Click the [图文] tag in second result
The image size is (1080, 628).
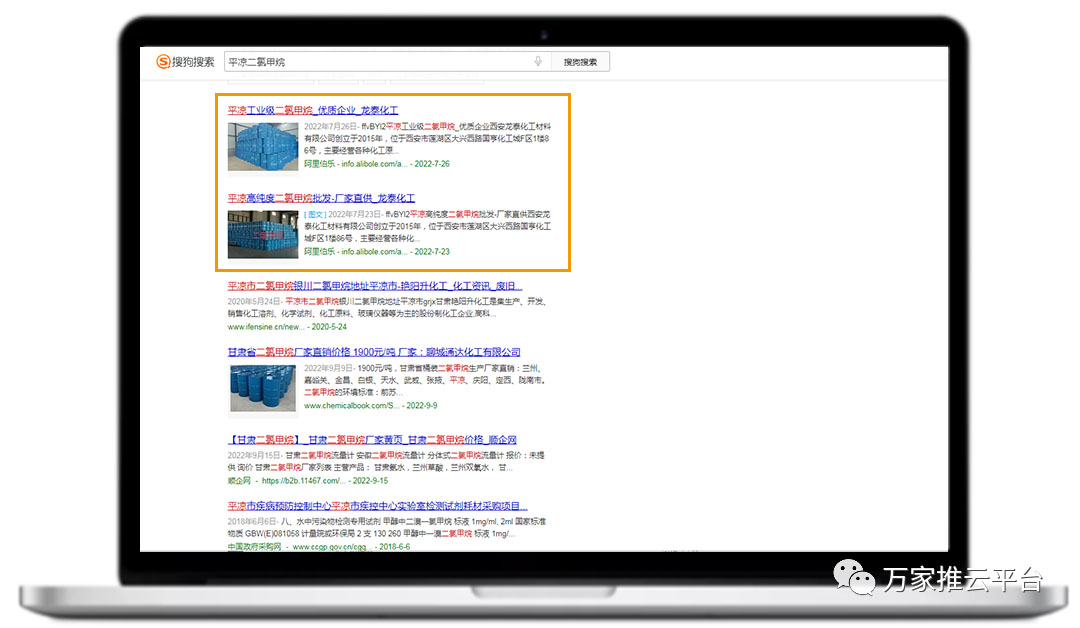pyautogui.click(x=314, y=214)
